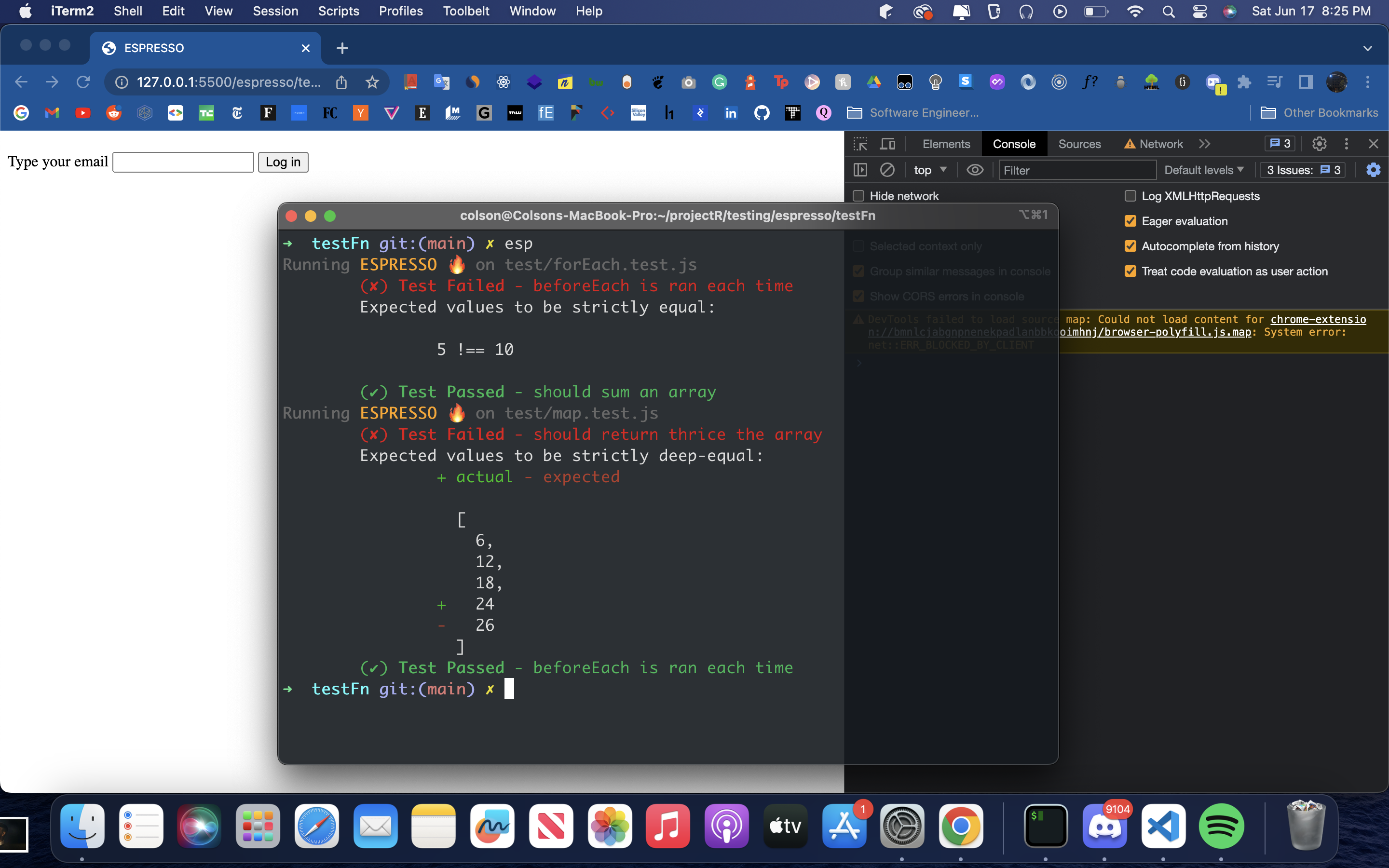Uncheck Treat code evaluation as user action

(1130, 271)
